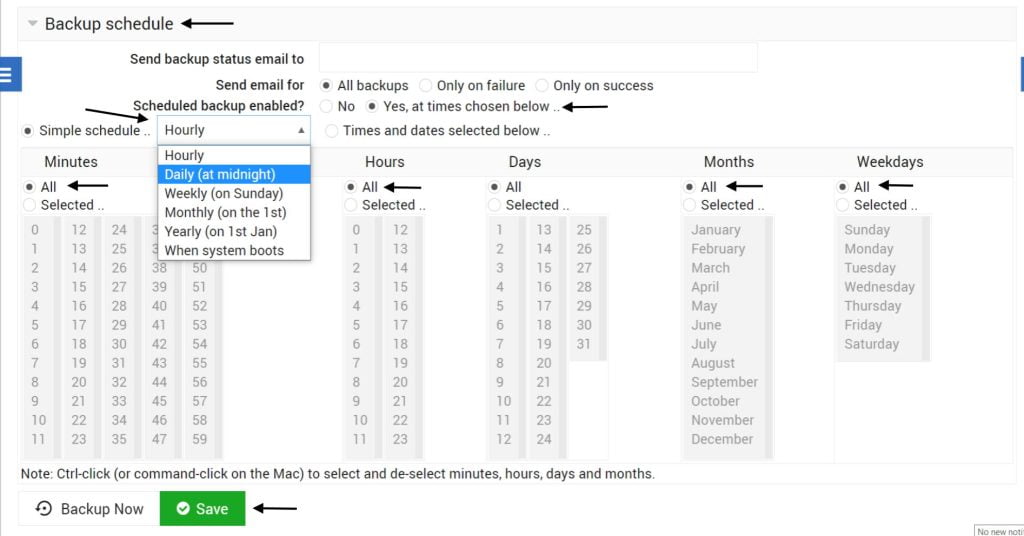Image resolution: width=1024 pixels, height=536 pixels.
Task: Select 'Only on failure' email option
Action: (x=427, y=86)
